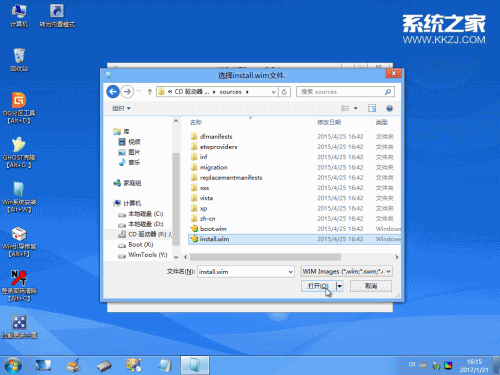The image size is (500, 375).
Task: Open the 计算机 desktop icon
Action: pyautogui.click(x=19, y=16)
